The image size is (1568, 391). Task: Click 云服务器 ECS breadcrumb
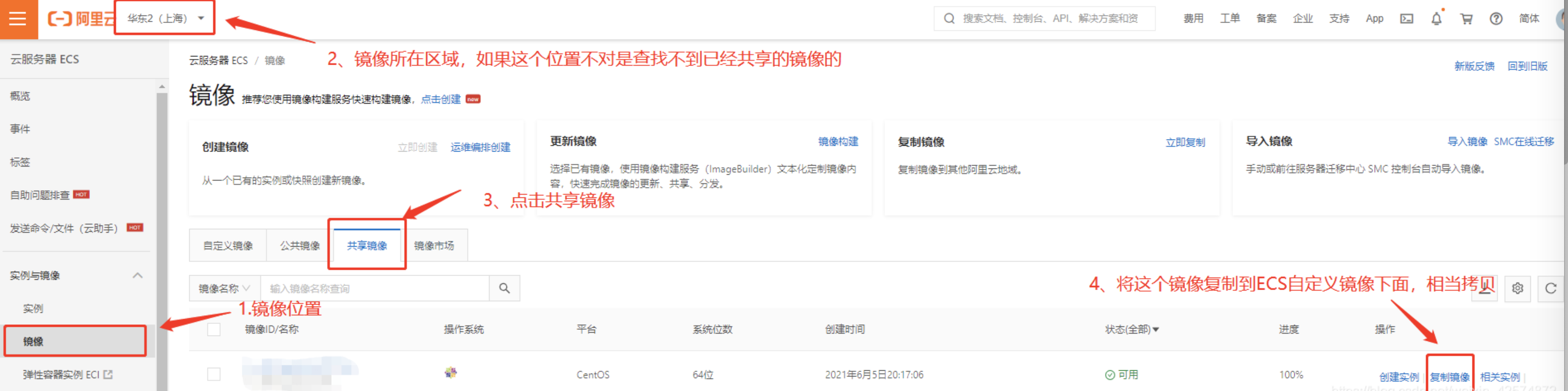[219, 60]
